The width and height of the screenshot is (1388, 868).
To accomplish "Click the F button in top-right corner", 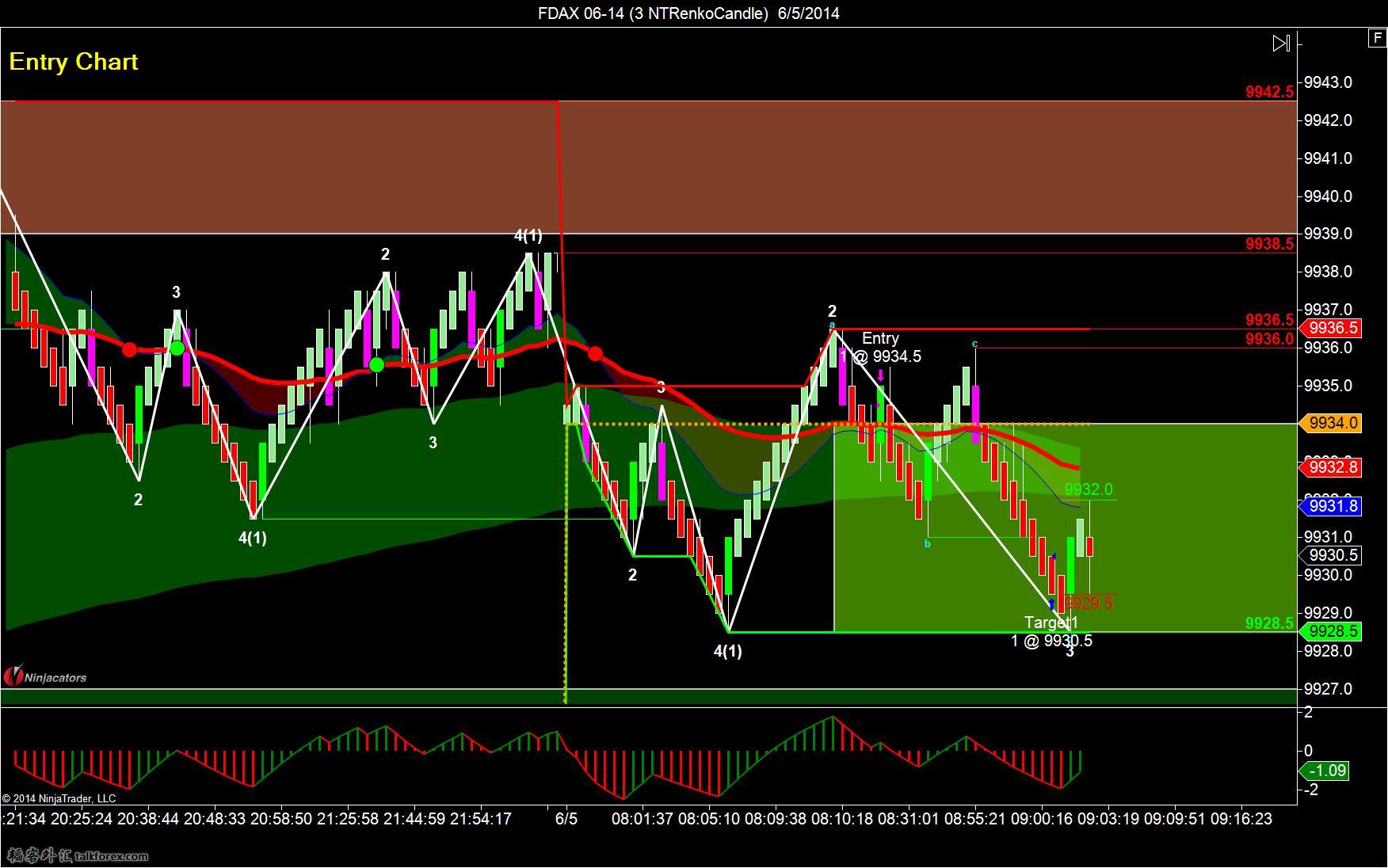I will pyautogui.click(x=1378, y=37).
